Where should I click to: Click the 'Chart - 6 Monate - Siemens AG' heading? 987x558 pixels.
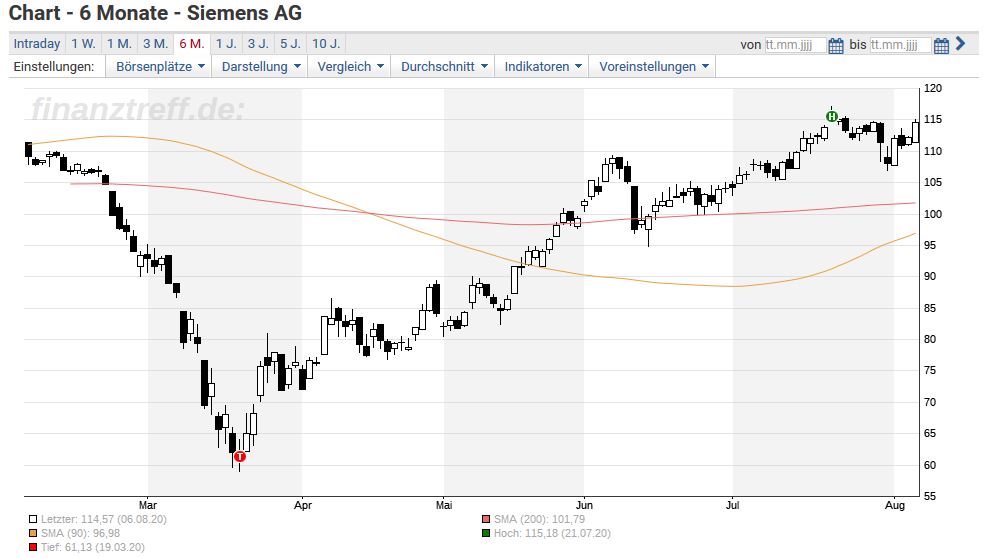point(155,13)
